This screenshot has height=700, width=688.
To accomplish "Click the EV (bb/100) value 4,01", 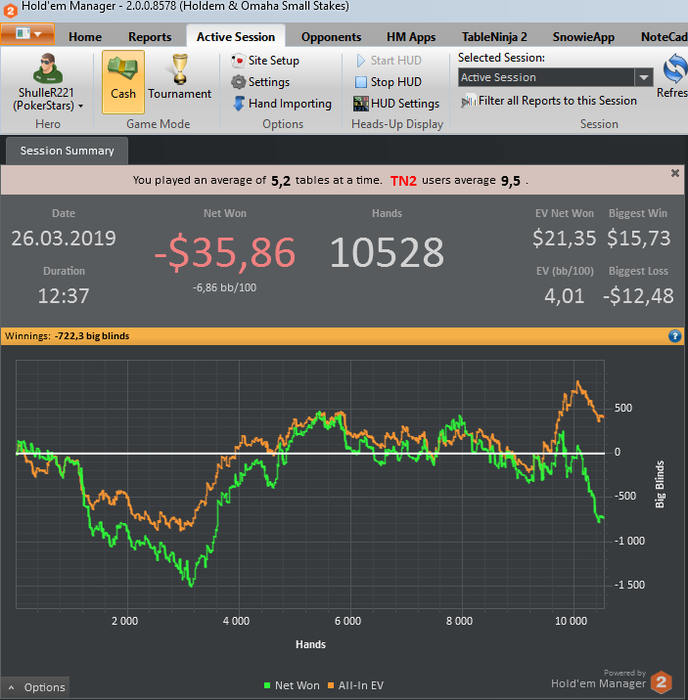I will pyautogui.click(x=564, y=296).
